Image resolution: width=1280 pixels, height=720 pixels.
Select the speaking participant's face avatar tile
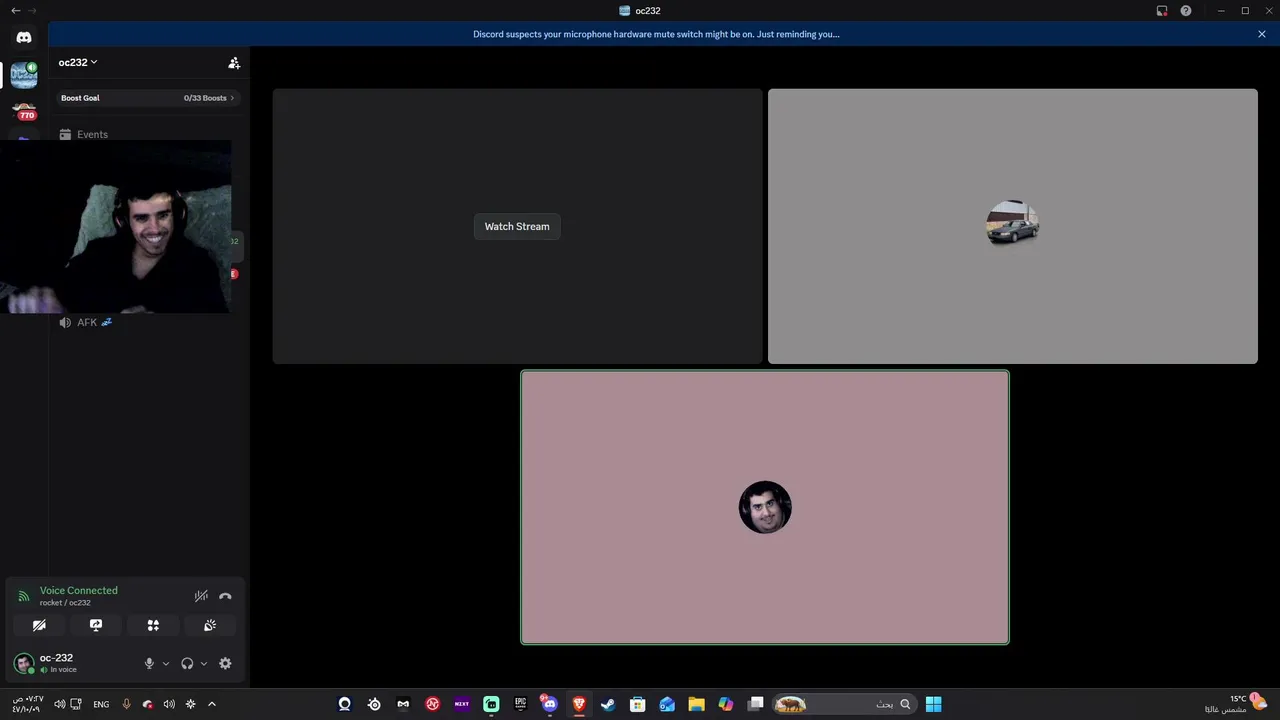click(x=765, y=507)
